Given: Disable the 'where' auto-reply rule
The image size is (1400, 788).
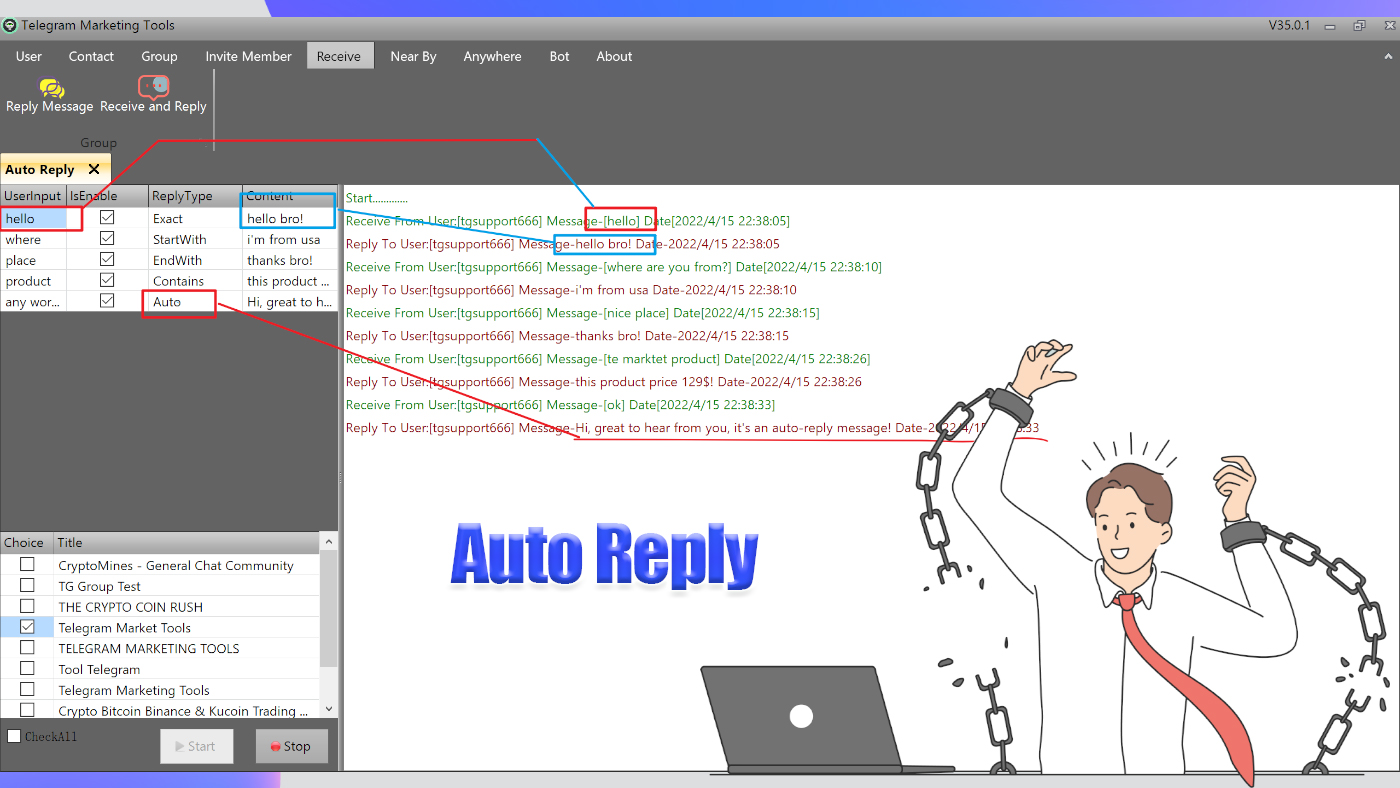Looking at the screenshot, I should pos(108,238).
